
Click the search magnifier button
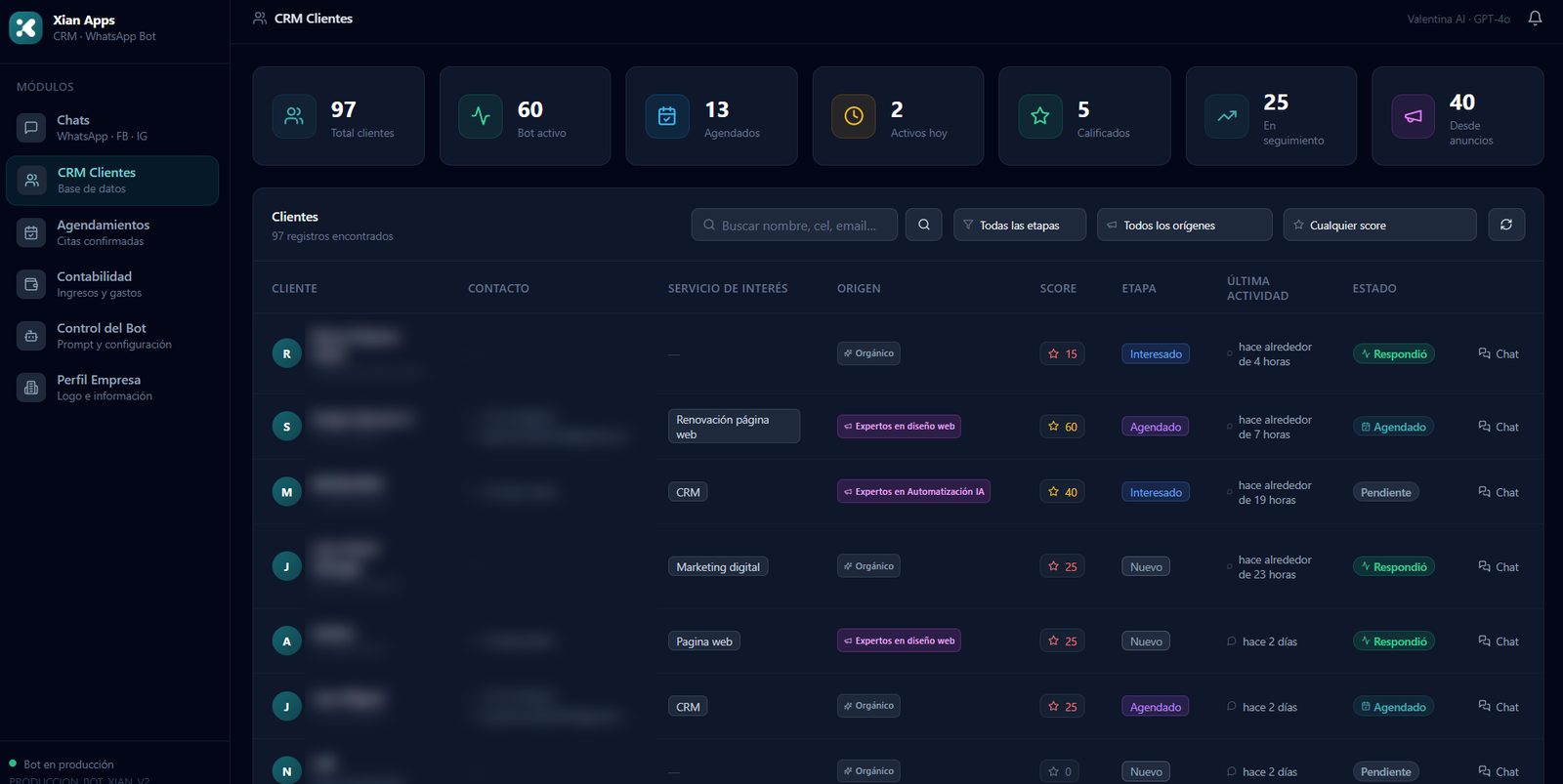[x=923, y=225]
